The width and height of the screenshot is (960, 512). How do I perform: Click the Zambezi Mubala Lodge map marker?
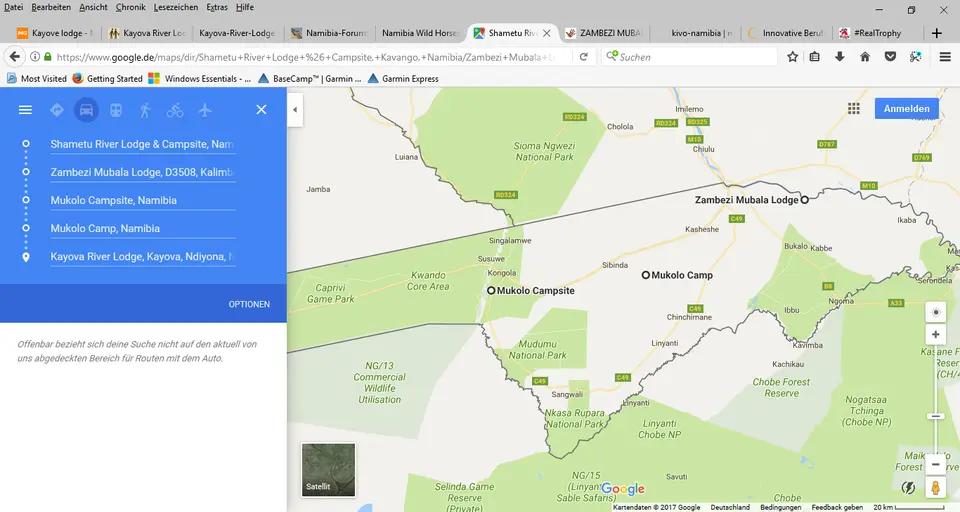coord(804,200)
